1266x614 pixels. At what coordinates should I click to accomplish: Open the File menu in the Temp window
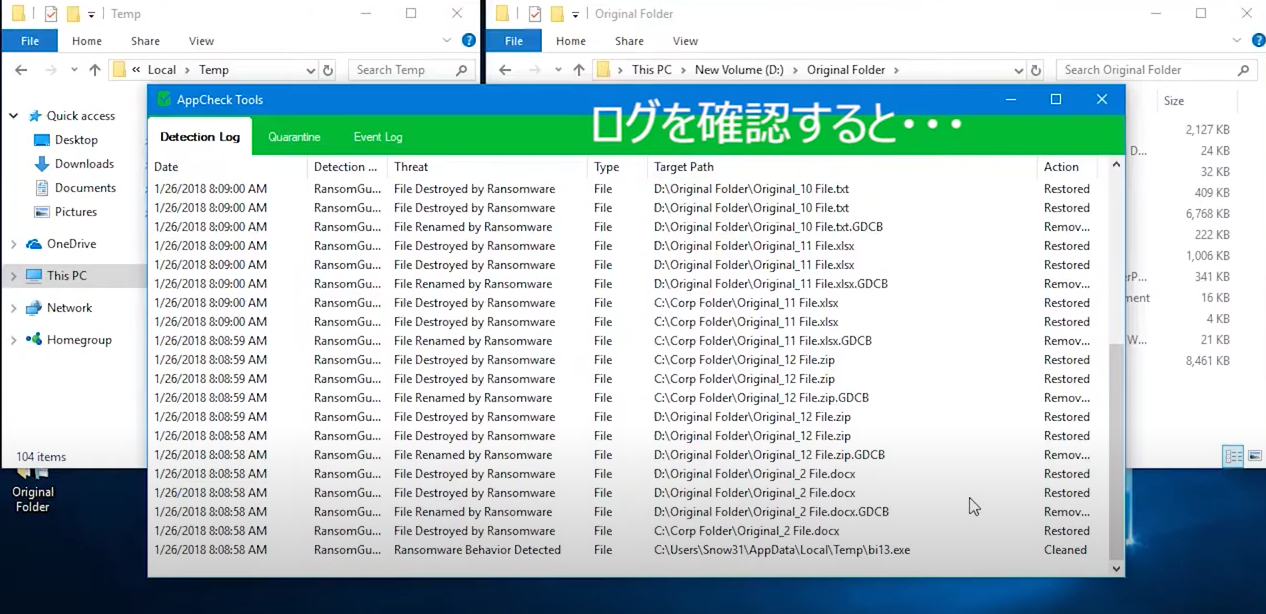pyautogui.click(x=29, y=40)
